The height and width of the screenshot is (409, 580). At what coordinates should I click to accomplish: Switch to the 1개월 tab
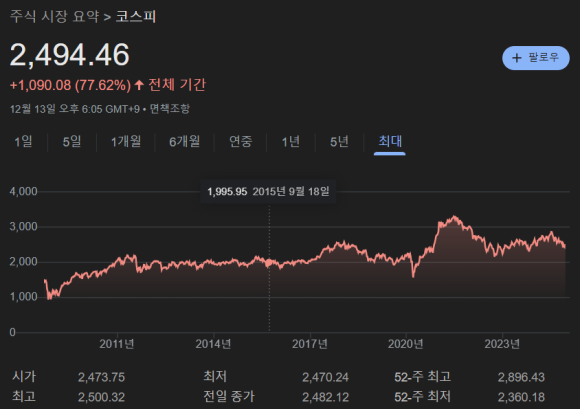[126, 142]
